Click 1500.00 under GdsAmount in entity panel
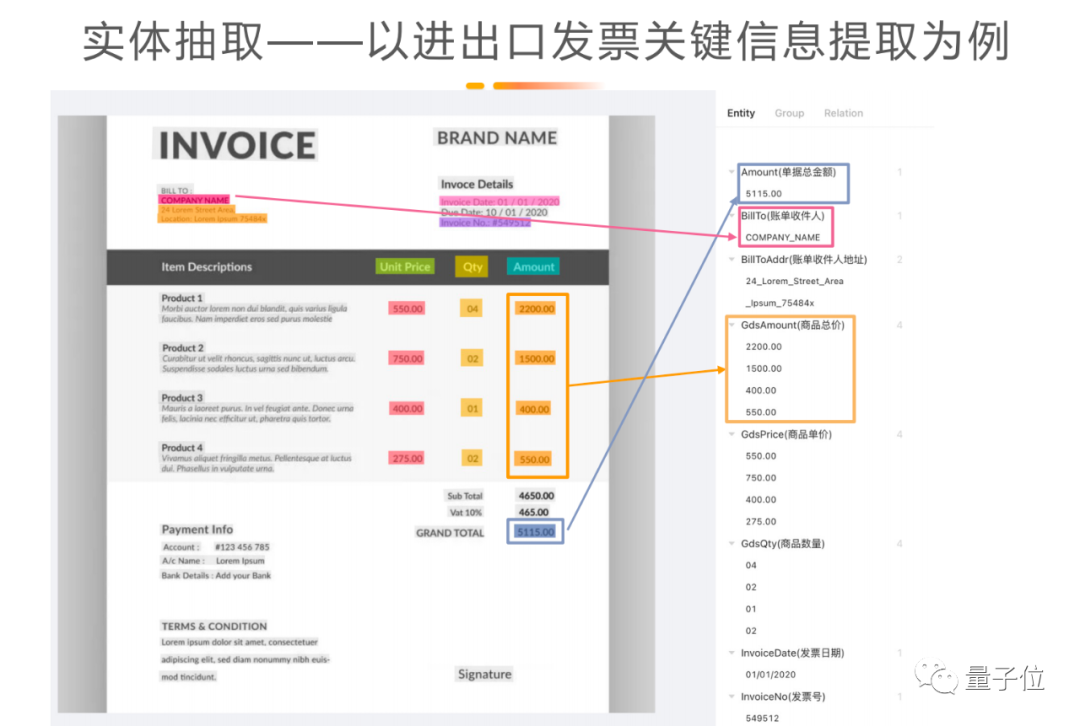The height and width of the screenshot is (726, 1080). click(x=763, y=369)
